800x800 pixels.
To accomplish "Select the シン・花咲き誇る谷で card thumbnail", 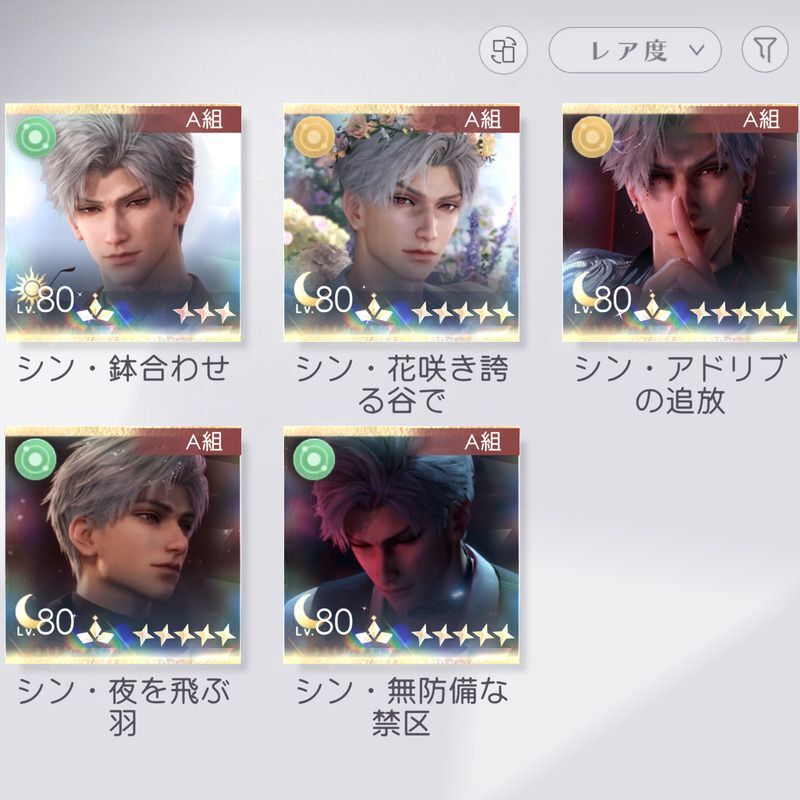I will (402, 223).
